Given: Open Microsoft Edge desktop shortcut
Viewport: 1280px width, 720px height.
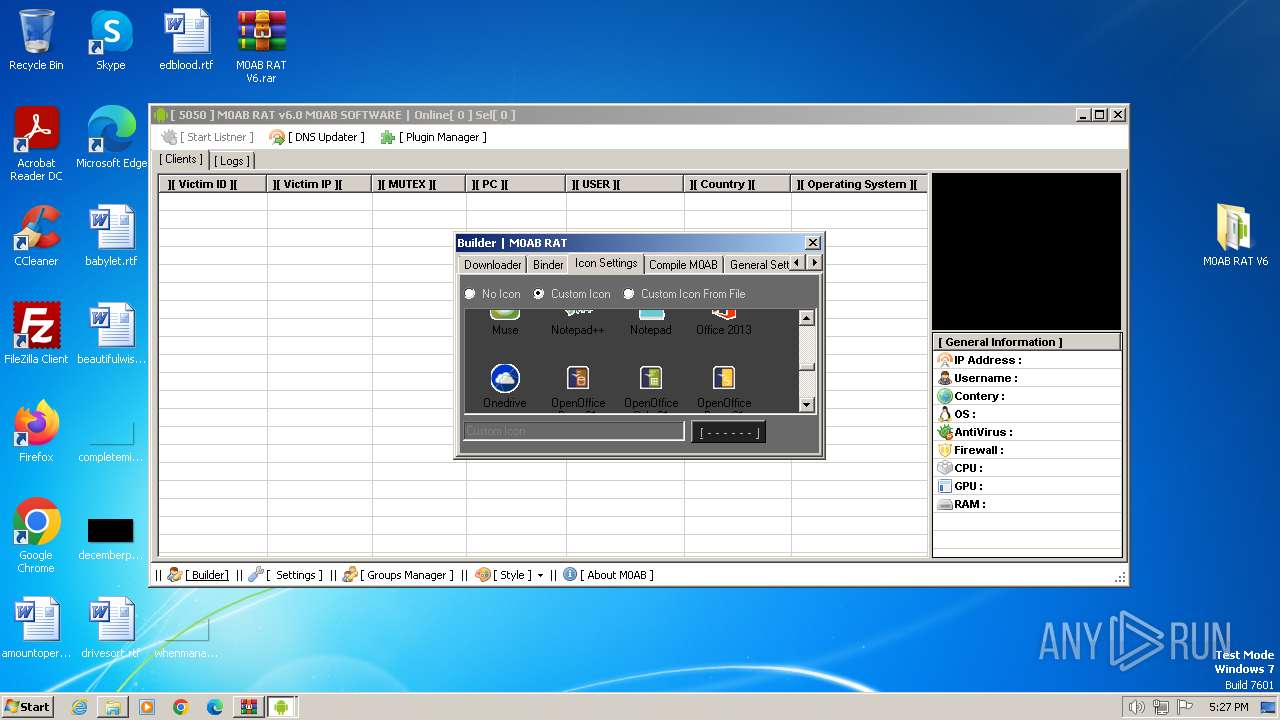Looking at the screenshot, I should (x=111, y=138).
